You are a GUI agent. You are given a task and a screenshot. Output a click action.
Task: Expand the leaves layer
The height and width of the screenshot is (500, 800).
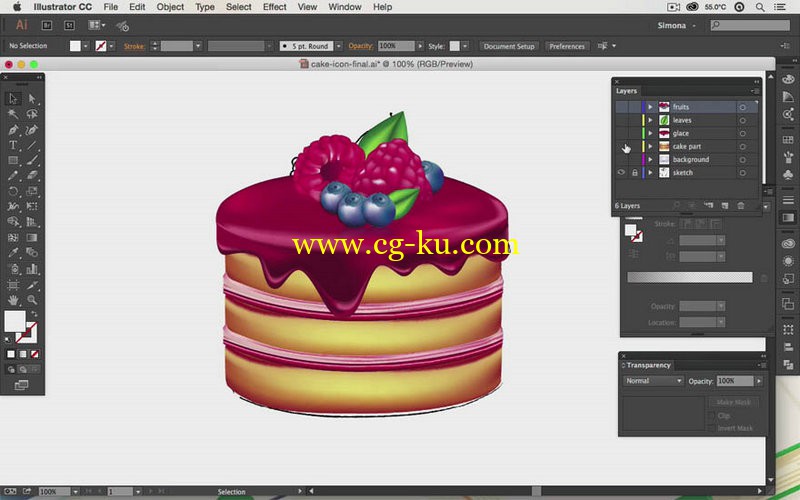click(651, 120)
